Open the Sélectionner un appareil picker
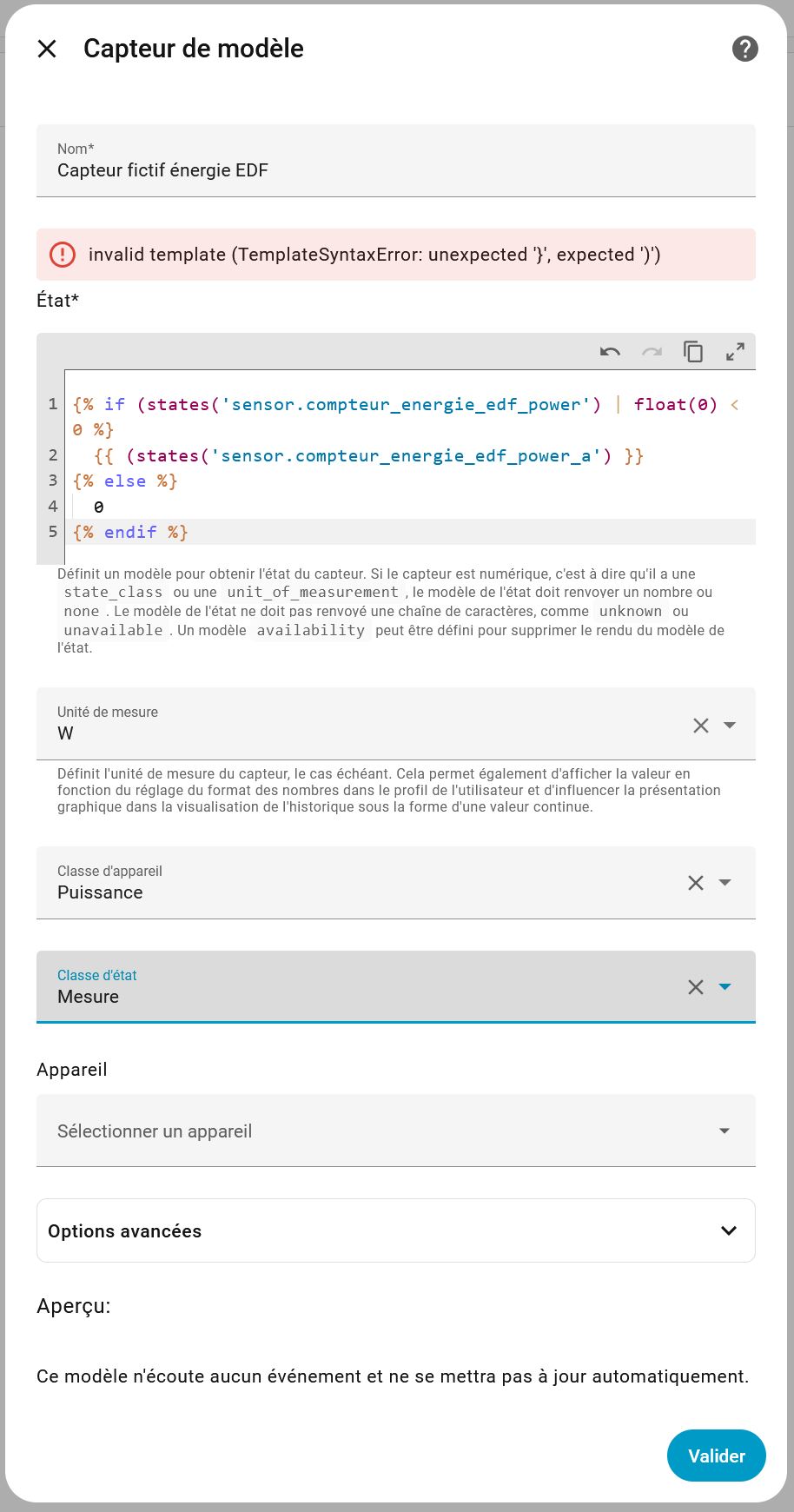794x1512 pixels. tap(395, 1131)
